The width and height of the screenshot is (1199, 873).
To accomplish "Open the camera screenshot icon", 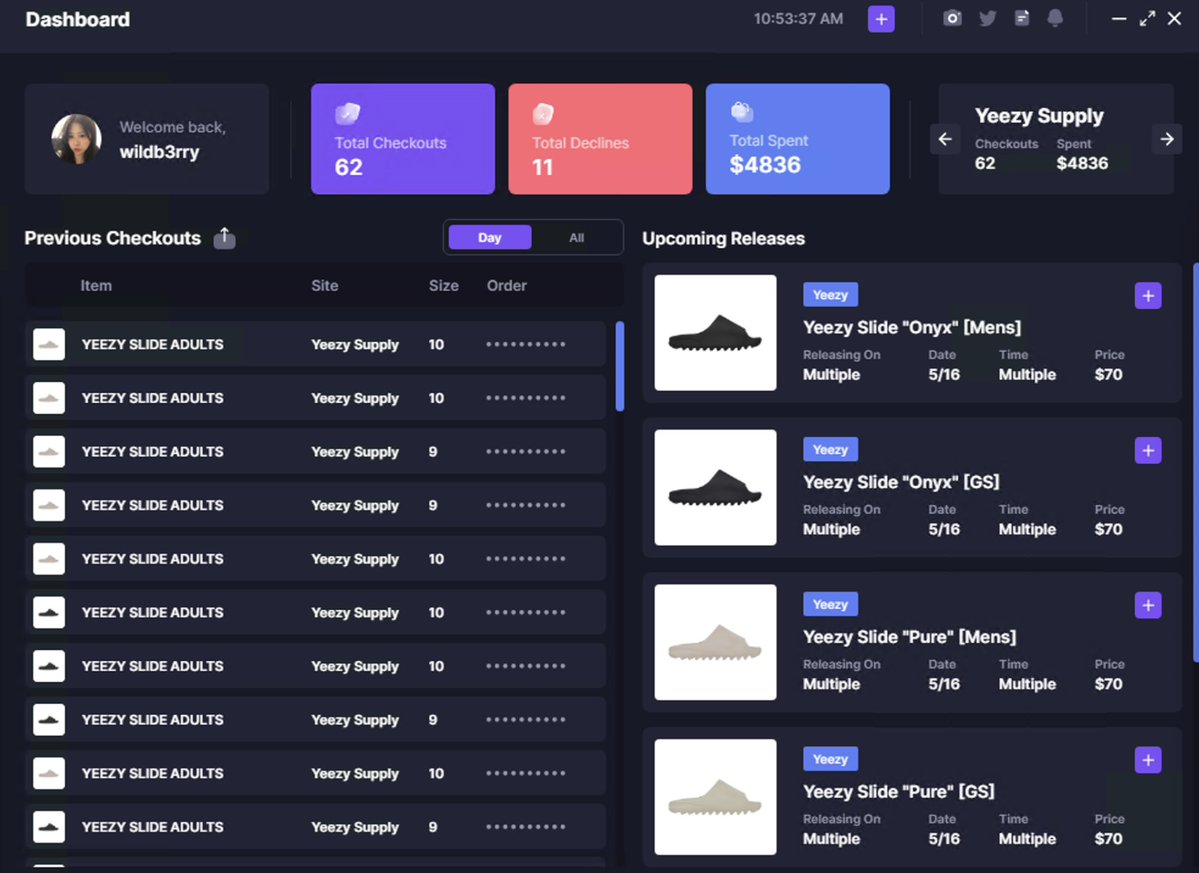I will (952, 18).
